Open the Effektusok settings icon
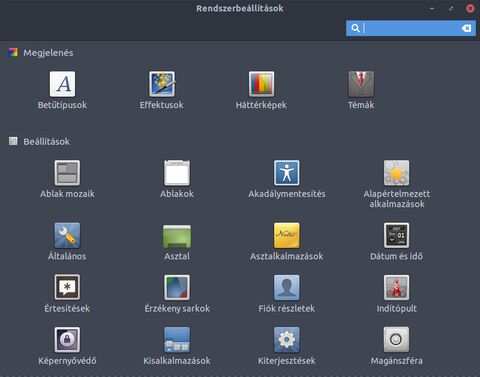Viewport: 480px width, 377px height. coord(162,84)
